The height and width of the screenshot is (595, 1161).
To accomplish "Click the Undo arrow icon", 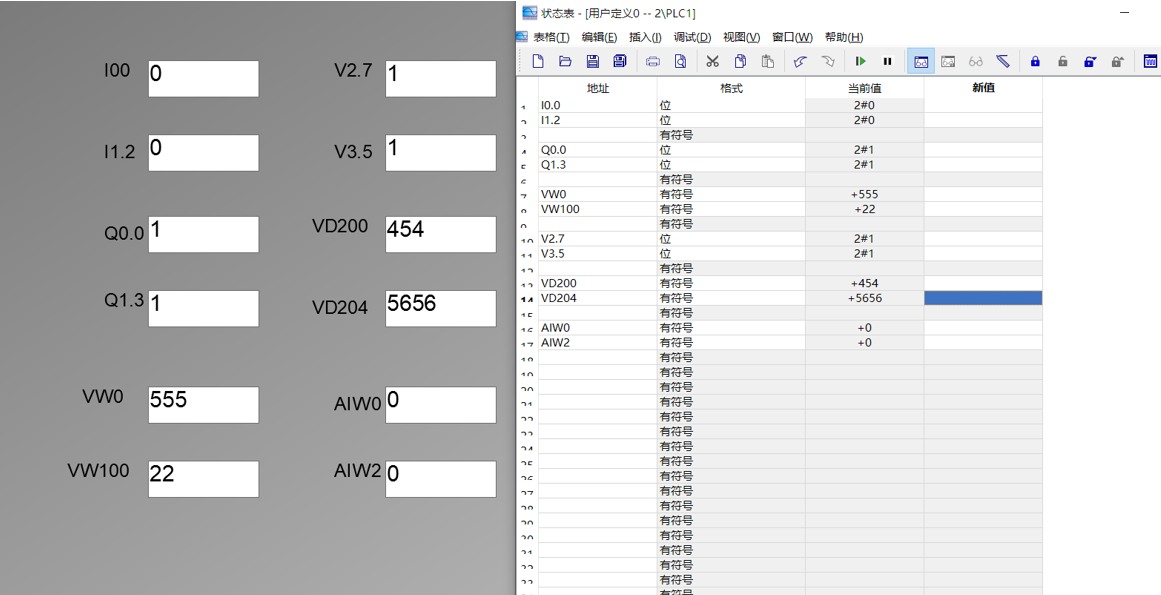I will (800, 61).
